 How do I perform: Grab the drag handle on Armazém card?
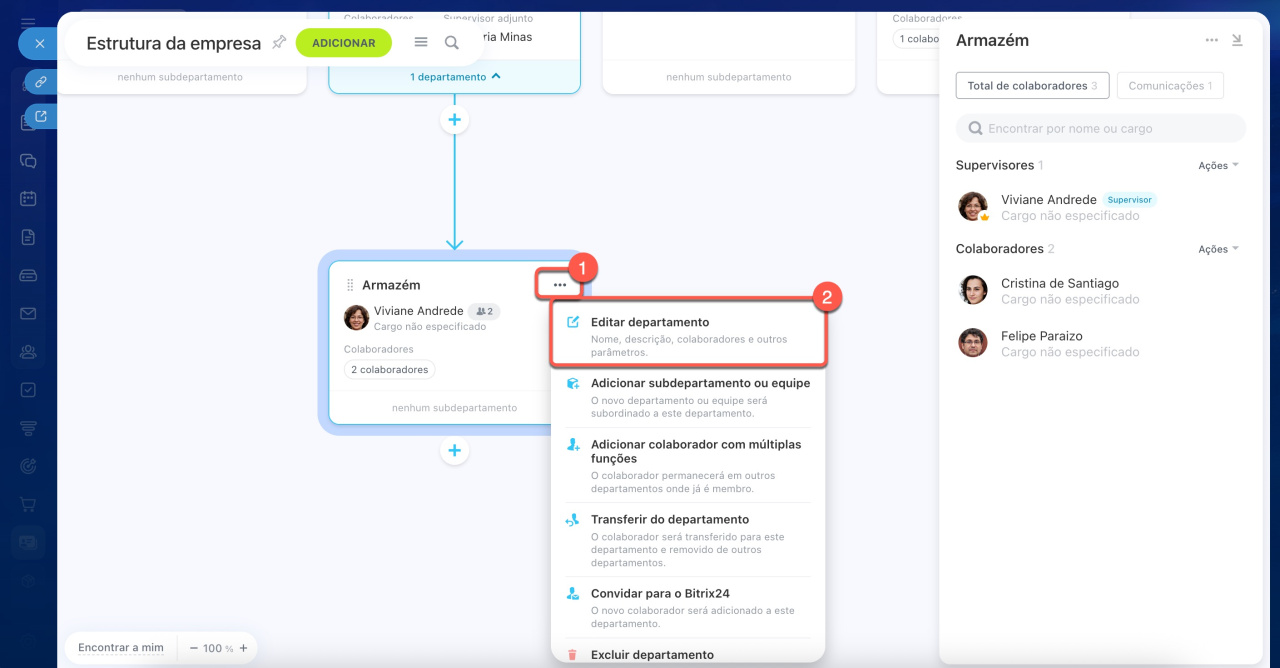[350, 285]
